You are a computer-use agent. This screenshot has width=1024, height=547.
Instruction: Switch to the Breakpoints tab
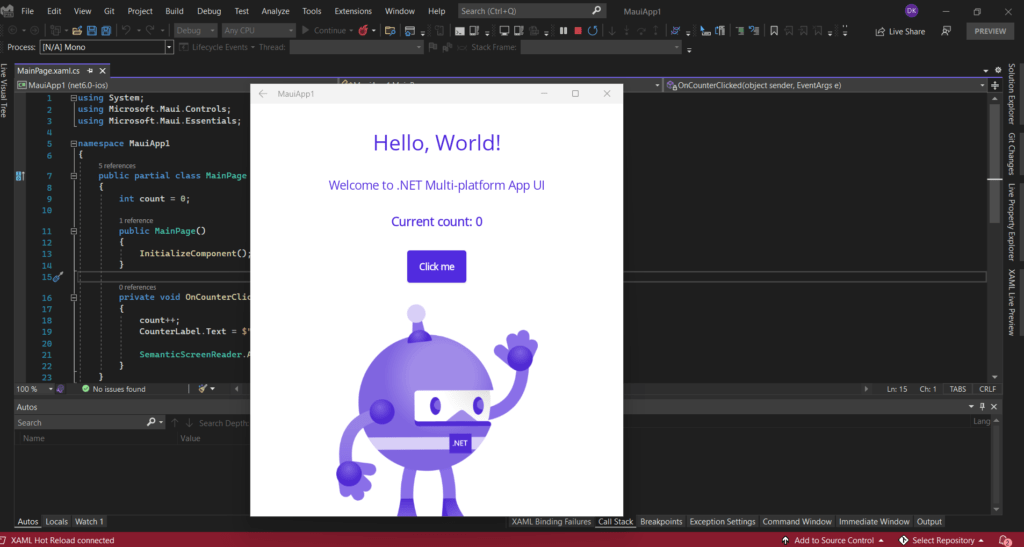click(x=661, y=522)
